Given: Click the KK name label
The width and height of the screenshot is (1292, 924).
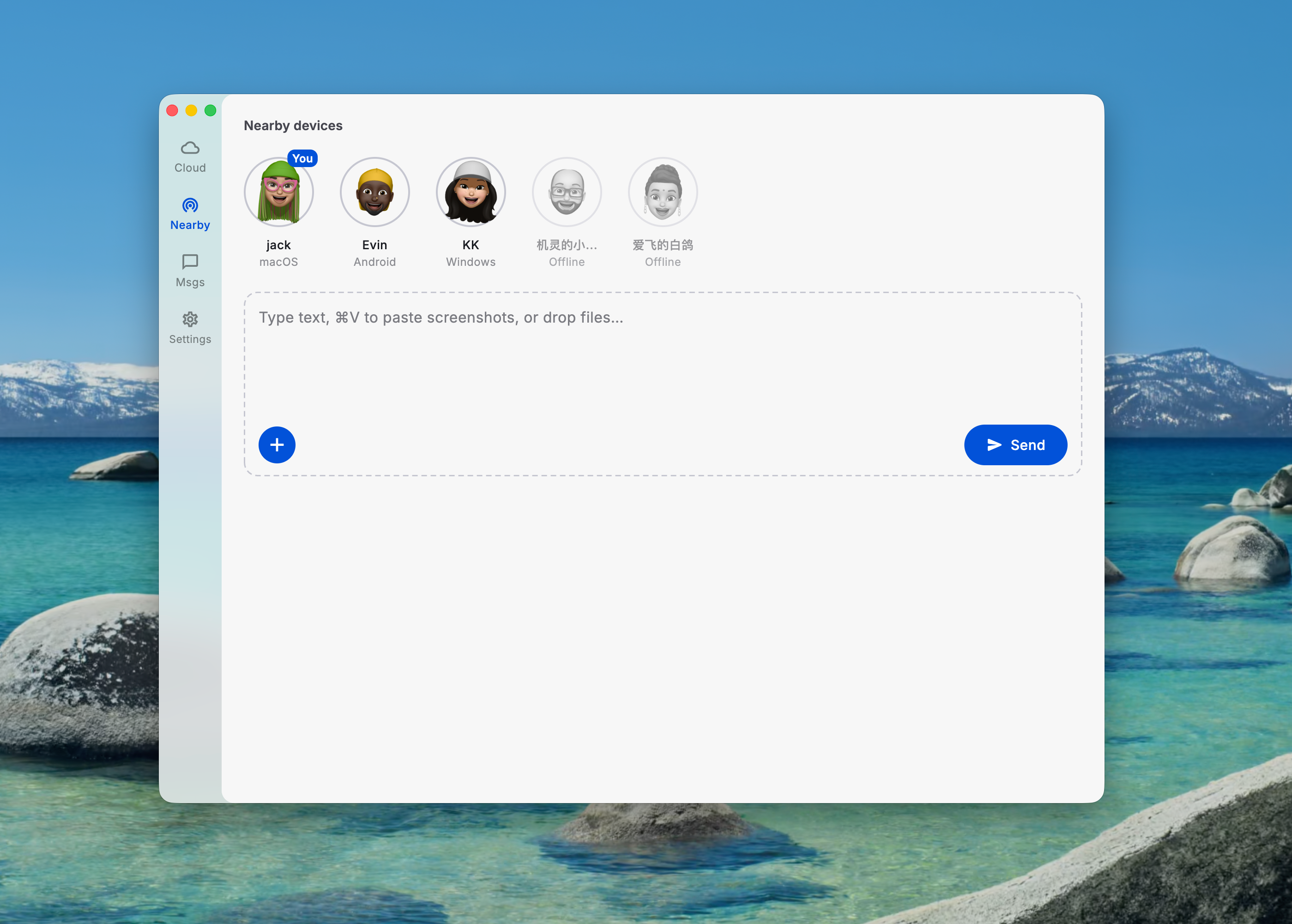Looking at the screenshot, I should [471, 245].
